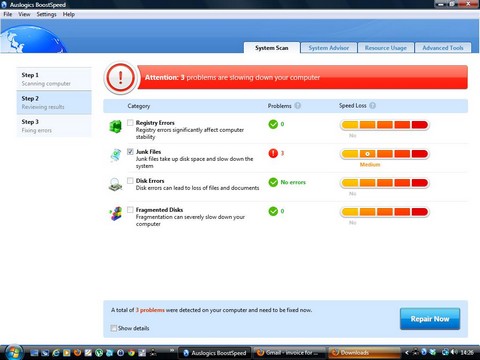Click red alert status icon for Junk Files
The height and width of the screenshot is (360, 480).
tap(273, 153)
